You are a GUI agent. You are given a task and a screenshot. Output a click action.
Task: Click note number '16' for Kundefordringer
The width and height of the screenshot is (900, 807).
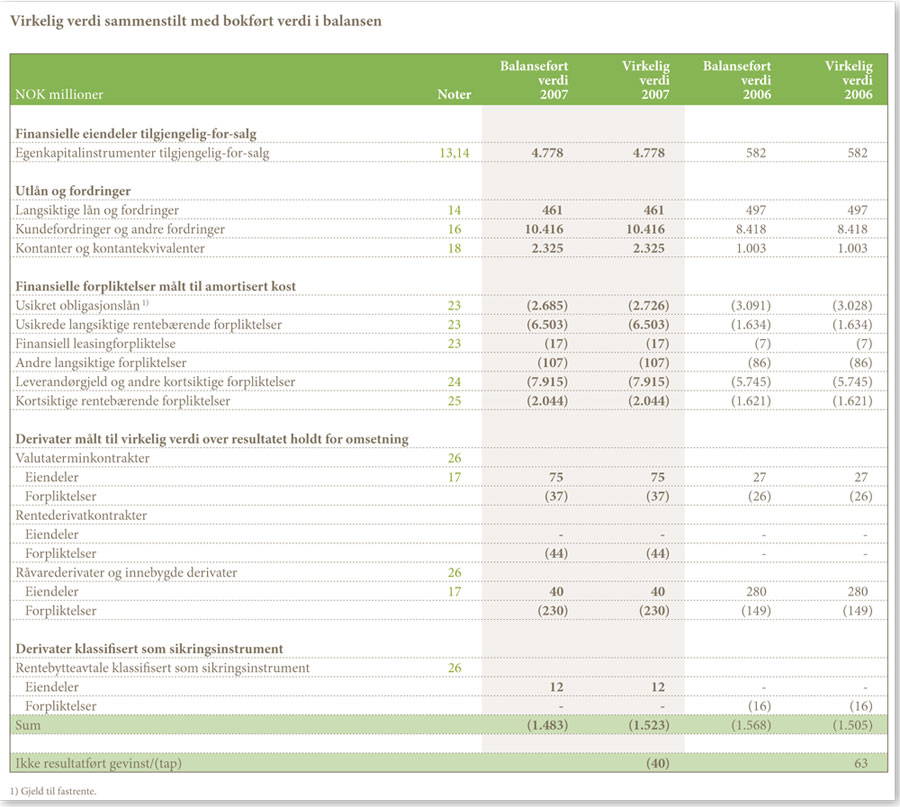454,230
